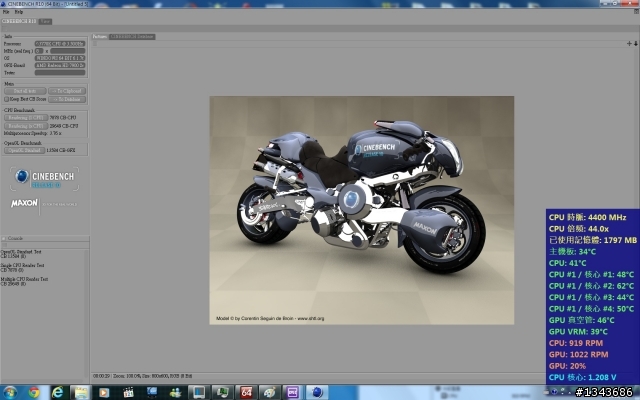Screen dimensions: 640x400
Task: Switch to the green network monitor taskbar app
Action: [x=222, y=393]
